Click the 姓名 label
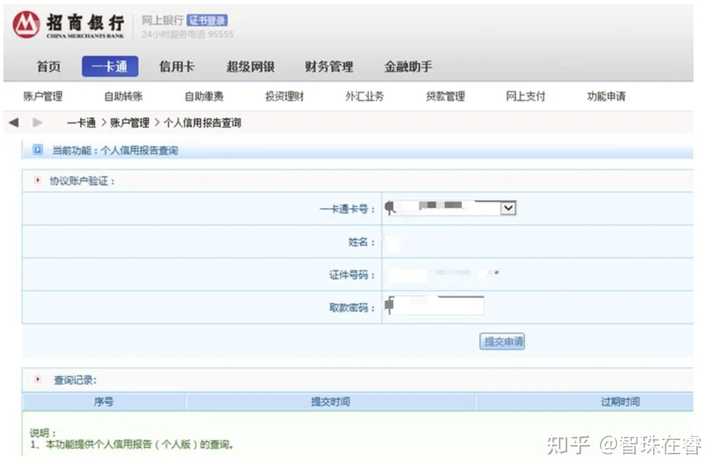 pos(362,242)
